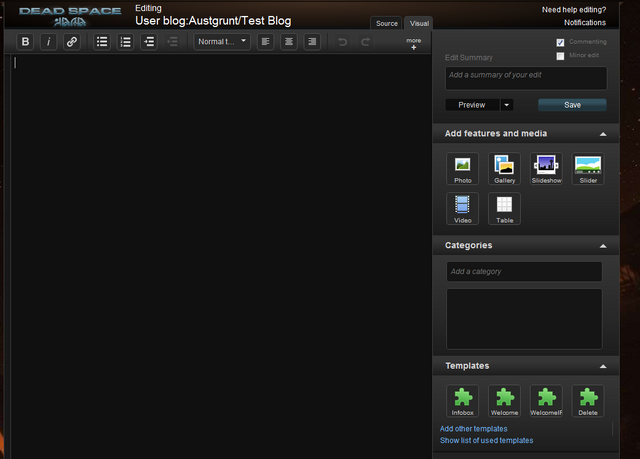Click the Edit Summary label
The height and width of the screenshot is (459, 640).
click(469, 58)
